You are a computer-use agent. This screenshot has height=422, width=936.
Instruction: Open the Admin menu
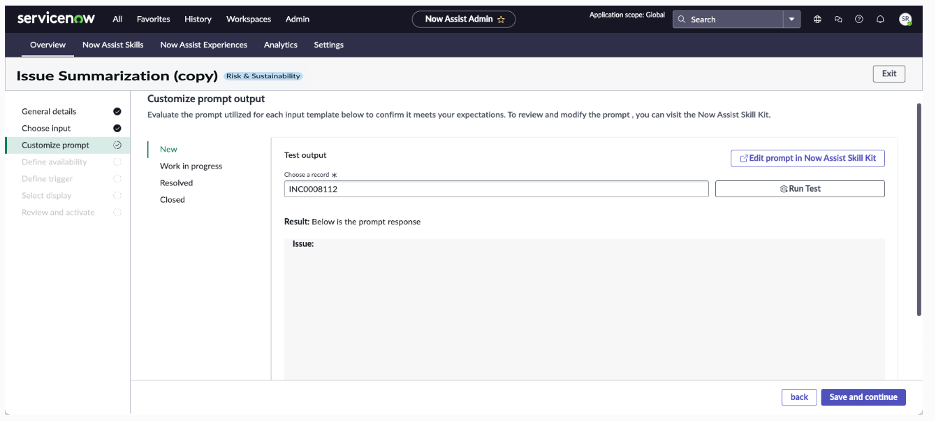(297, 19)
